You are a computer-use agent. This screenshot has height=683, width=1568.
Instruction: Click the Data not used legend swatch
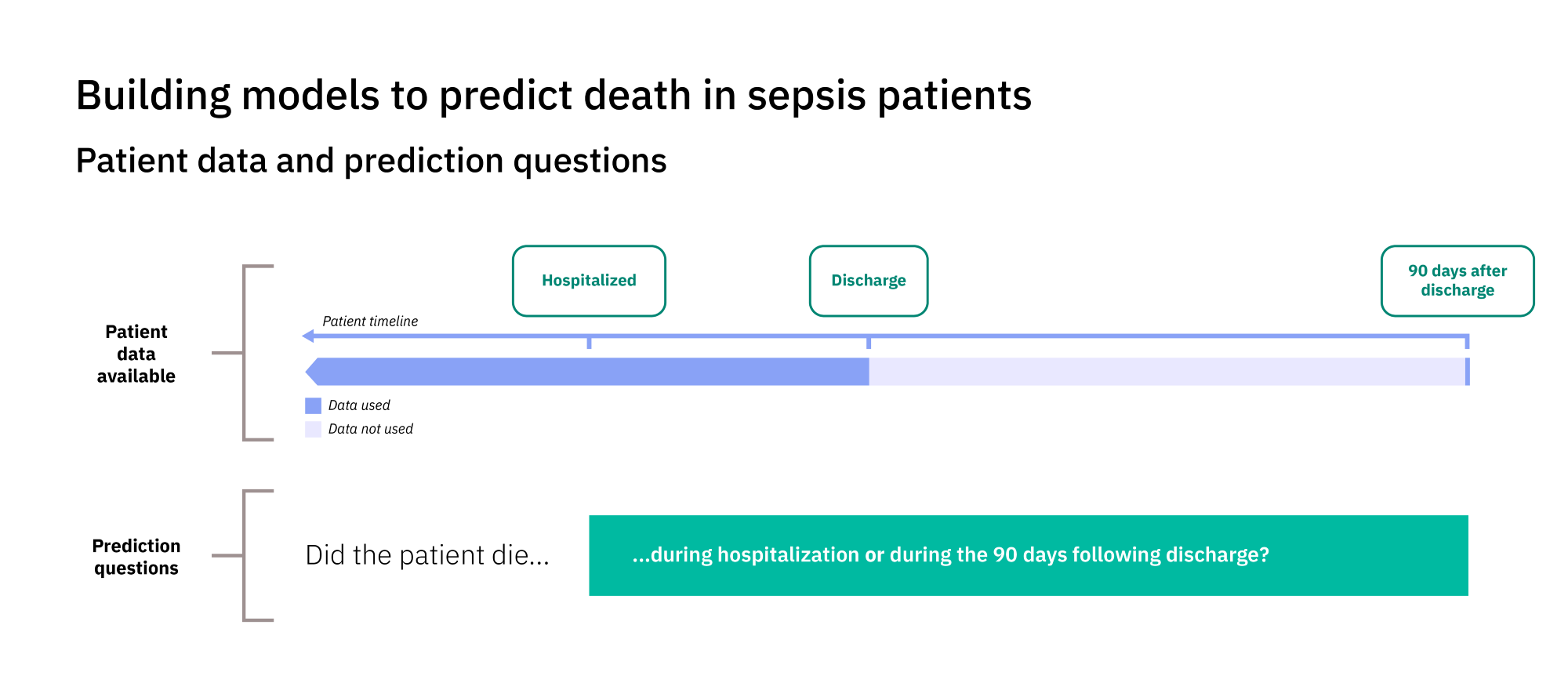tap(313, 429)
